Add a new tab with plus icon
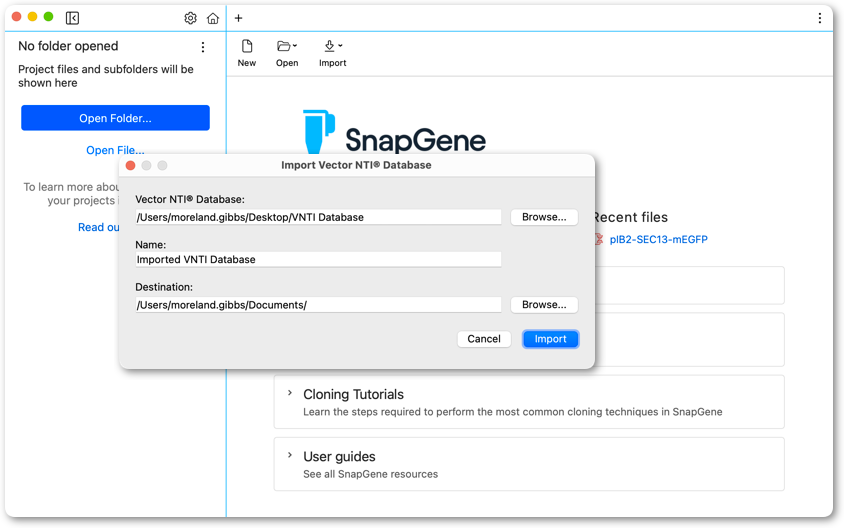 [238, 18]
